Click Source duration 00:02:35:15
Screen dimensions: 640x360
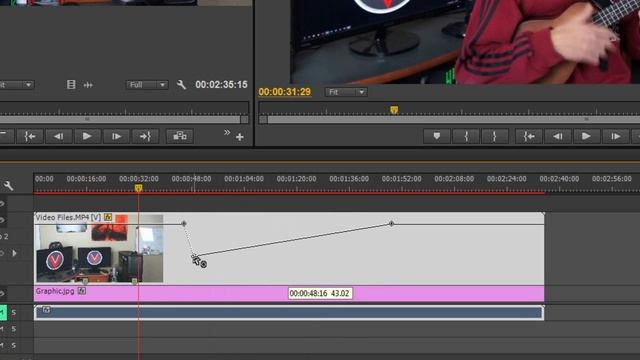[221, 84]
